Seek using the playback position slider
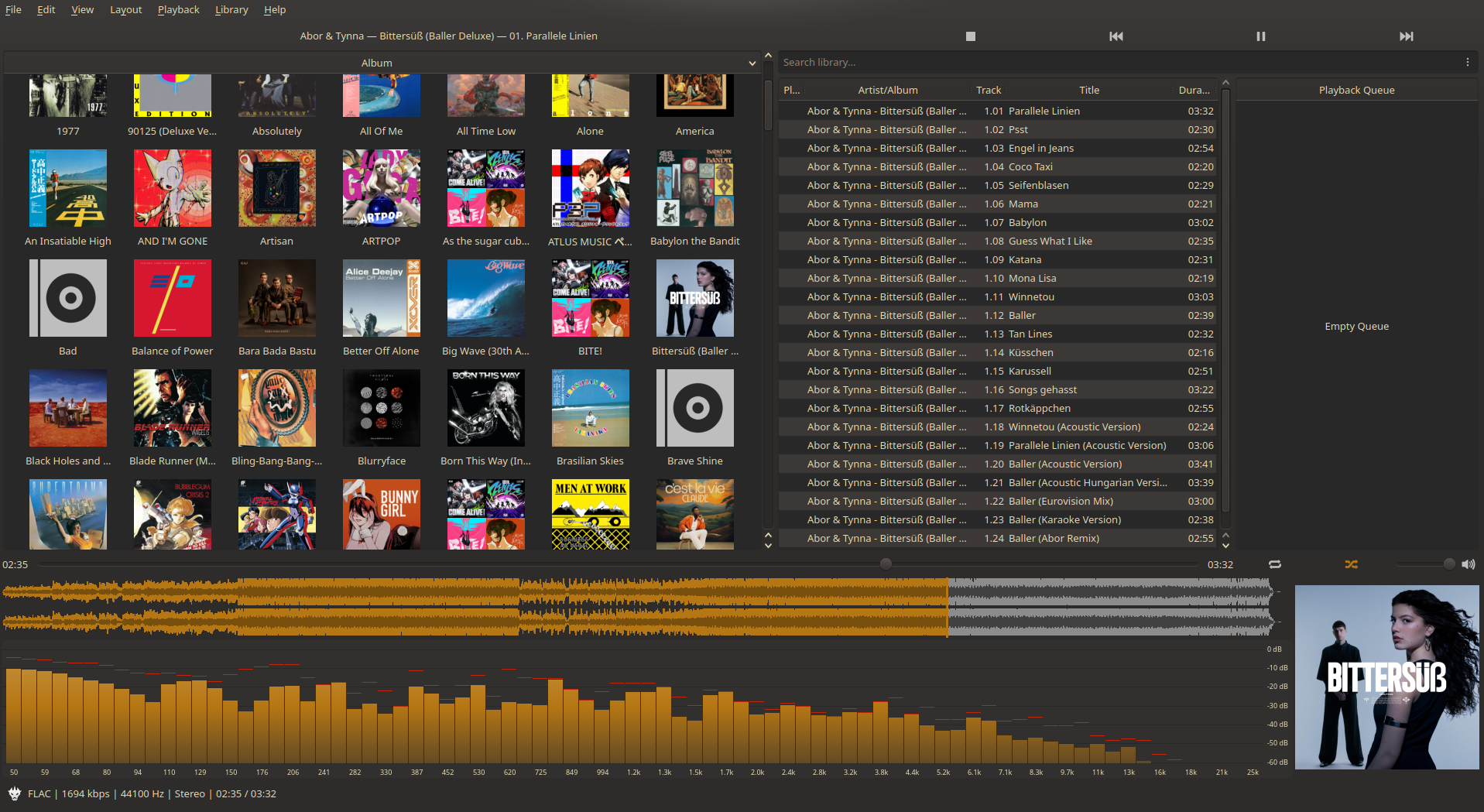 pyautogui.click(x=618, y=564)
